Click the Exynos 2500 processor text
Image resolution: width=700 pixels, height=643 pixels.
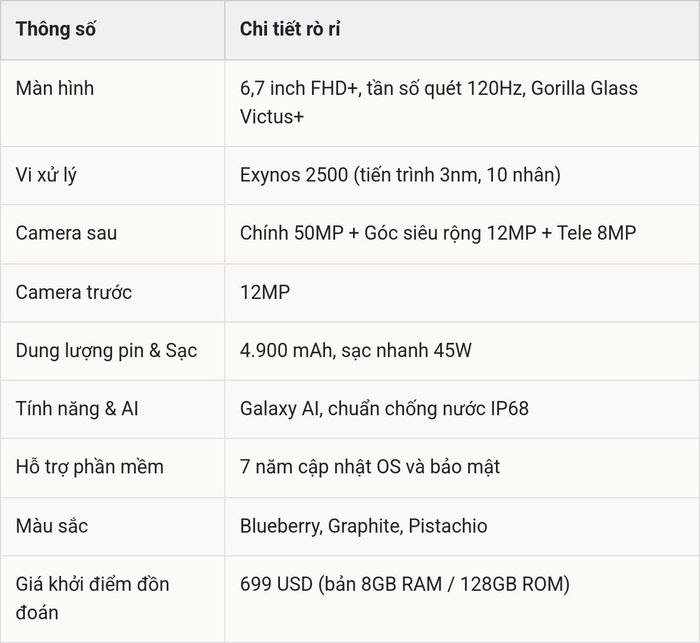[x=400, y=175]
